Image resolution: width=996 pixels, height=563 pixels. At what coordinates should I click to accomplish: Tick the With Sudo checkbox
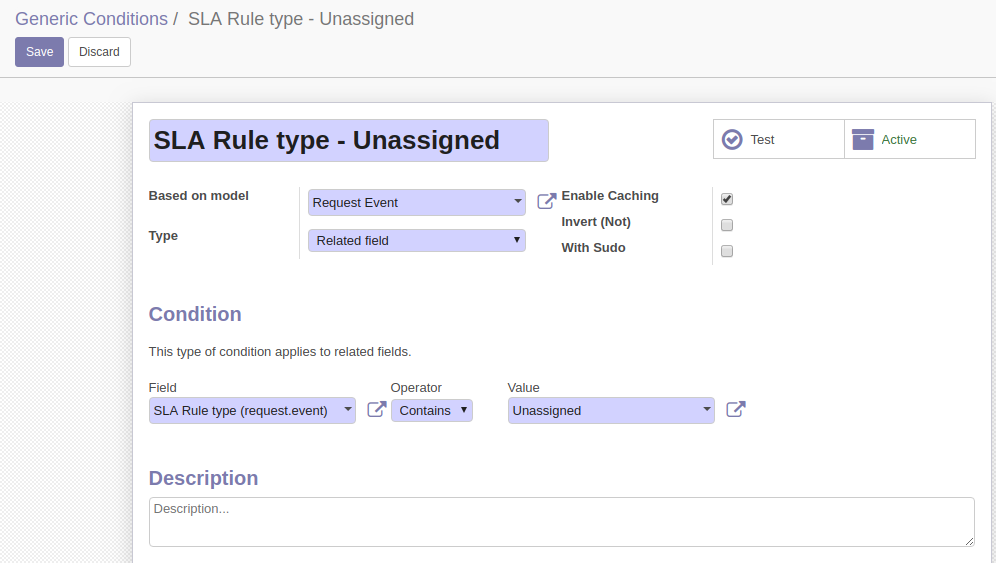(x=727, y=251)
